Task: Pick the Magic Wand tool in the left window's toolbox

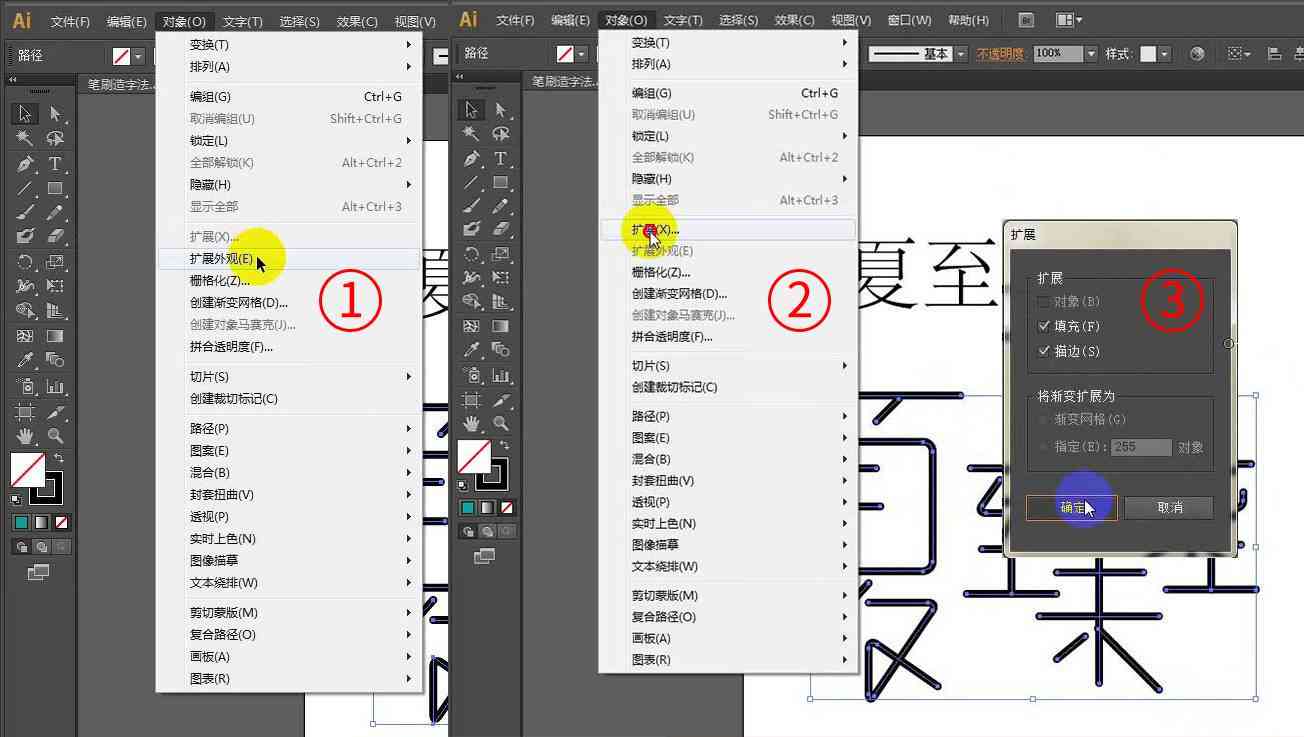Action: tap(25, 138)
